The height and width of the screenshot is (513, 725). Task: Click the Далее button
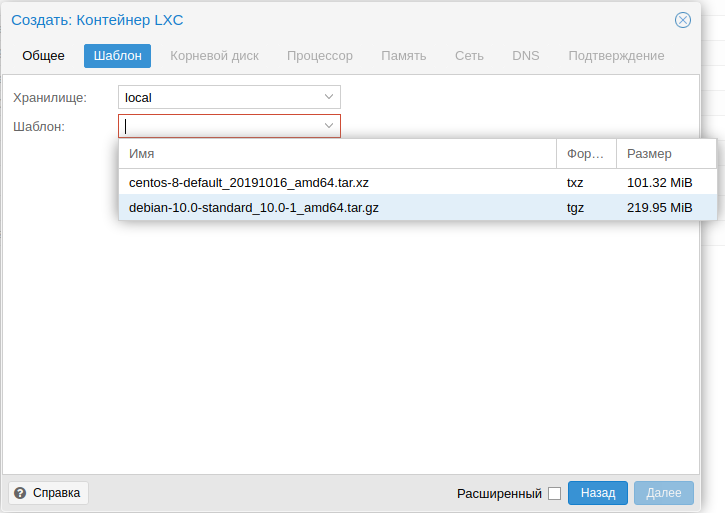(x=664, y=493)
